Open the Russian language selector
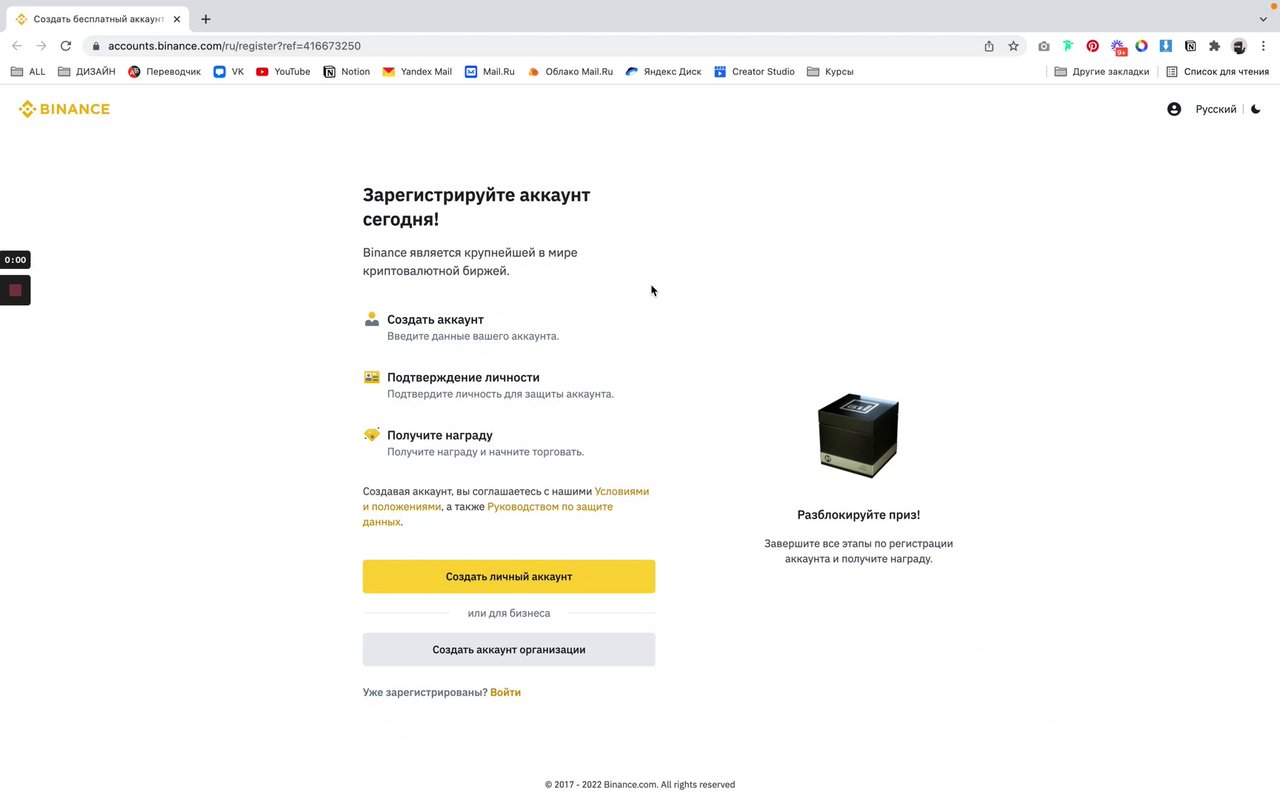The width and height of the screenshot is (1280, 800). (x=1215, y=109)
